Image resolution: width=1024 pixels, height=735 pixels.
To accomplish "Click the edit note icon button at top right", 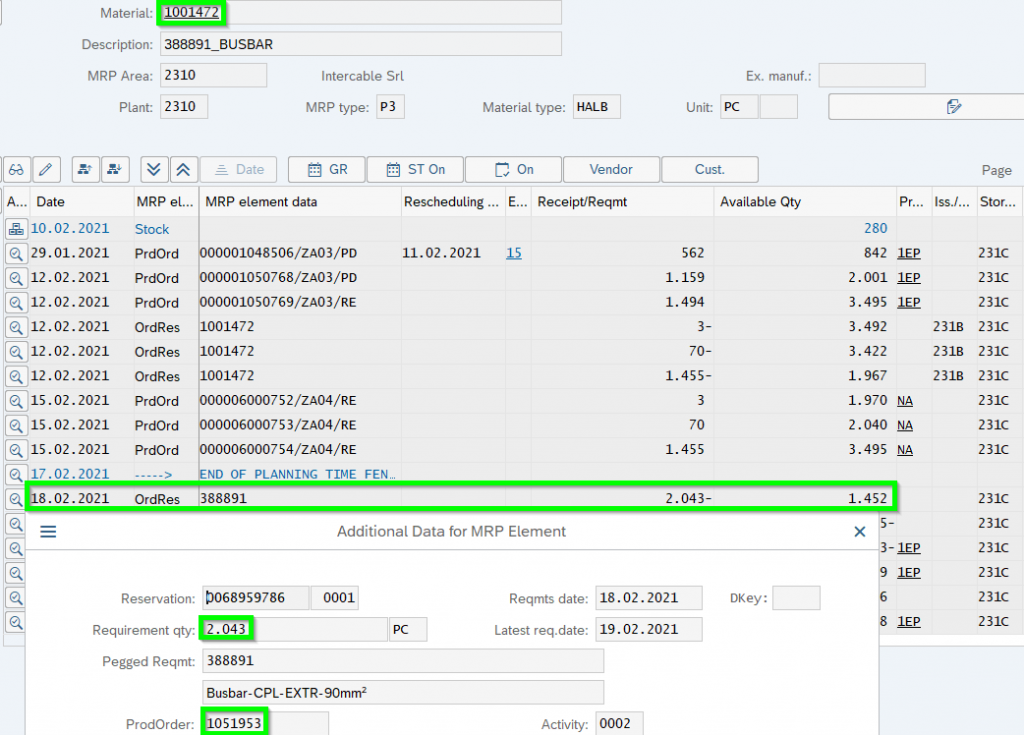I will point(925,107).
